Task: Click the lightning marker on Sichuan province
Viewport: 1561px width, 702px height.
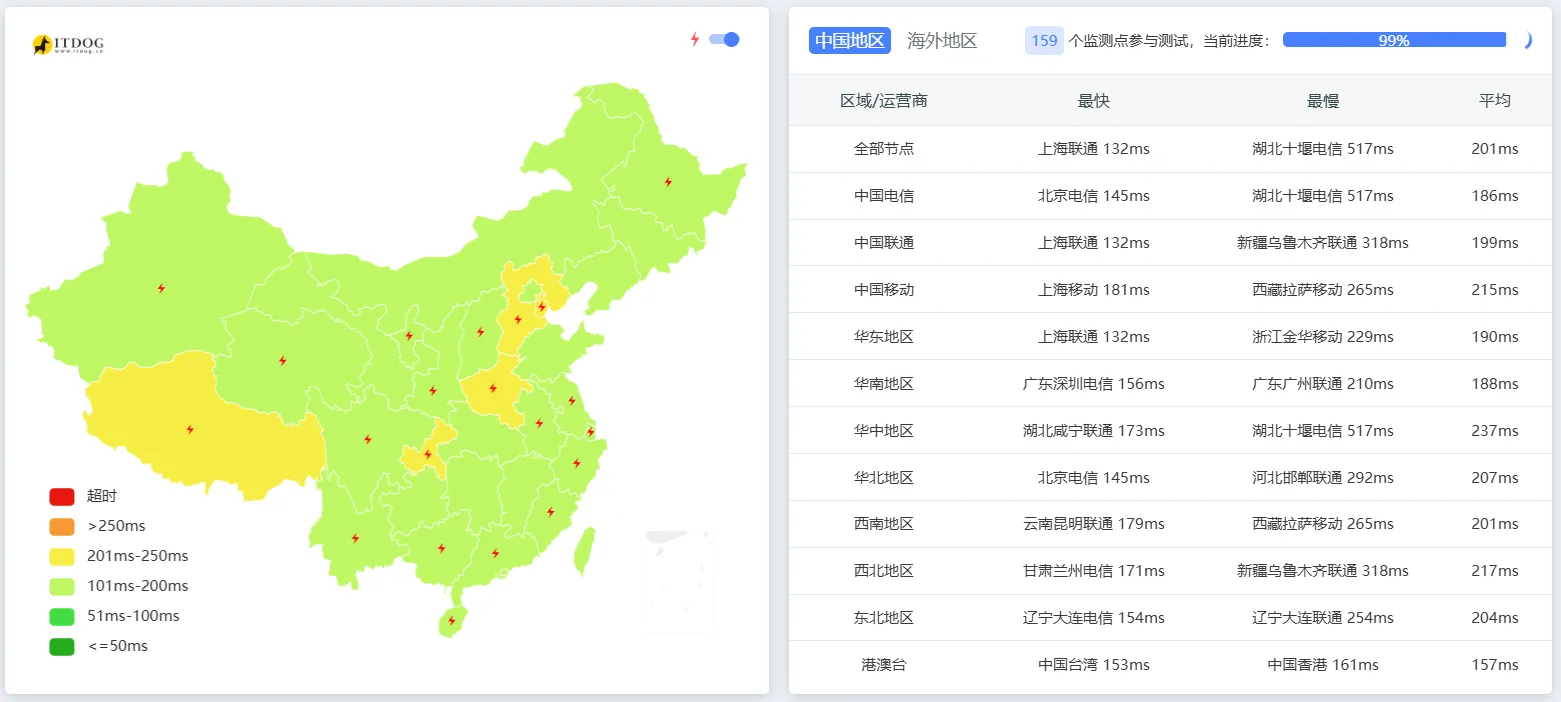Action: pyautogui.click(x=368, y=438)
